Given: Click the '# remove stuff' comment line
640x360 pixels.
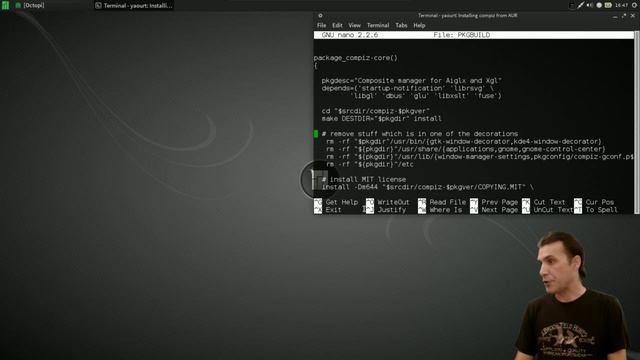Looking at the screenshot, I should [x=420, y=134].
